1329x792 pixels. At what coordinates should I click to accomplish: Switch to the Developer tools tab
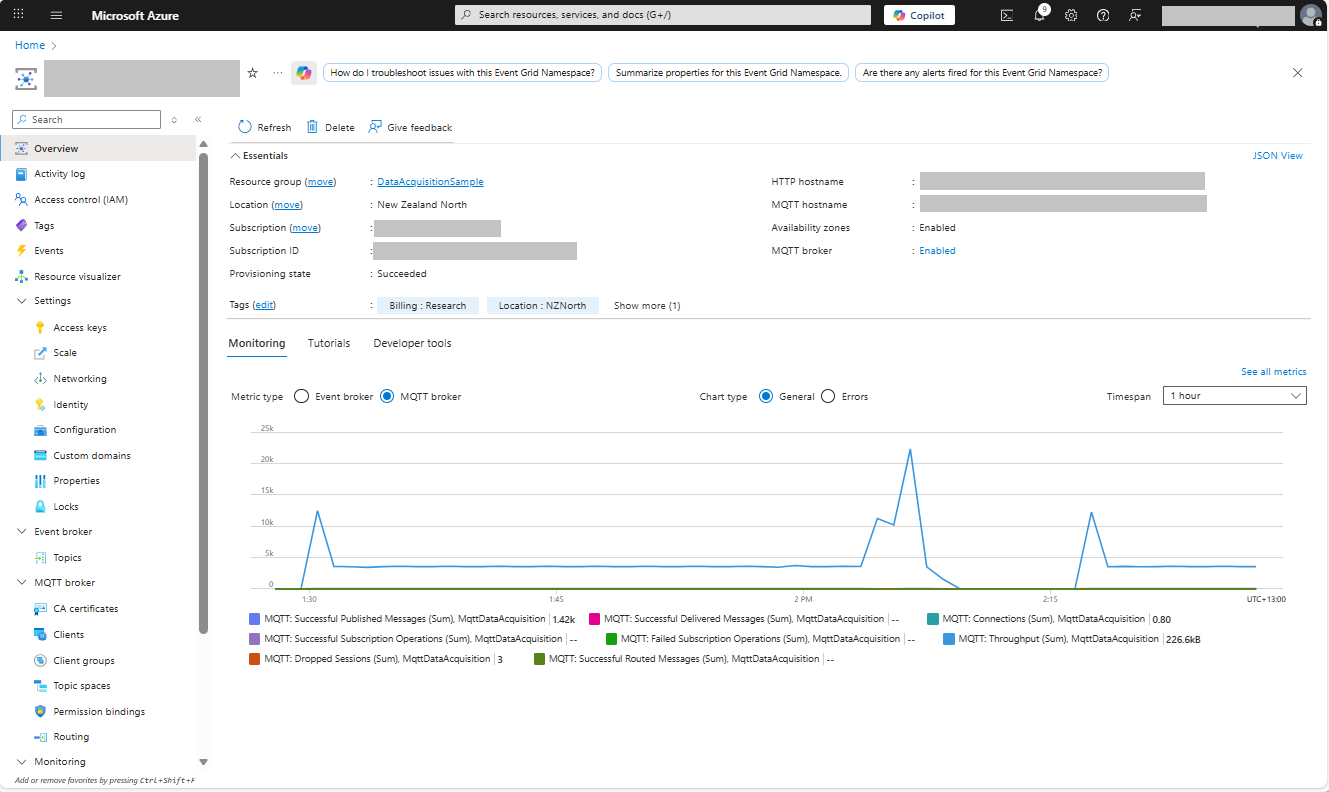pos(412,343)
